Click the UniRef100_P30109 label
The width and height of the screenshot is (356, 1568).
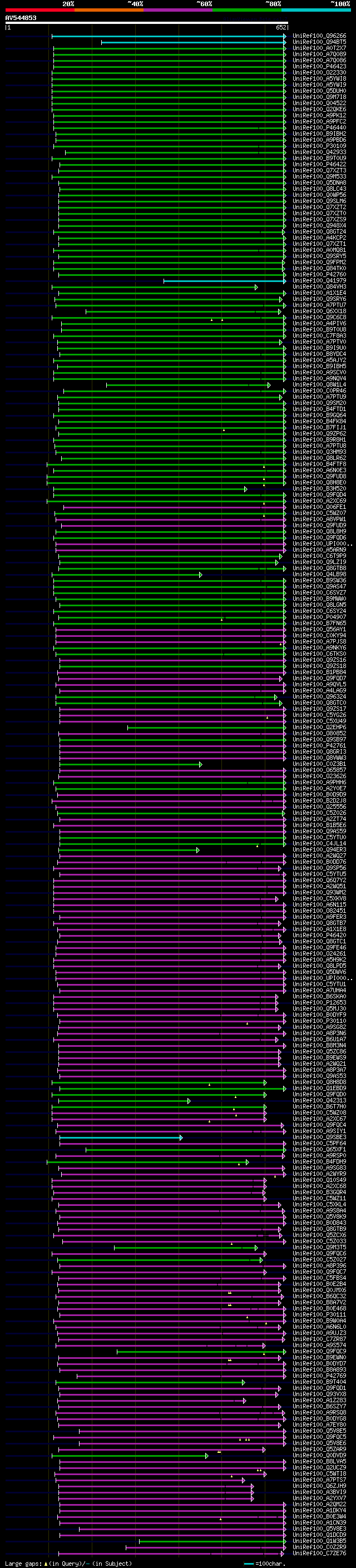[319, 146]
